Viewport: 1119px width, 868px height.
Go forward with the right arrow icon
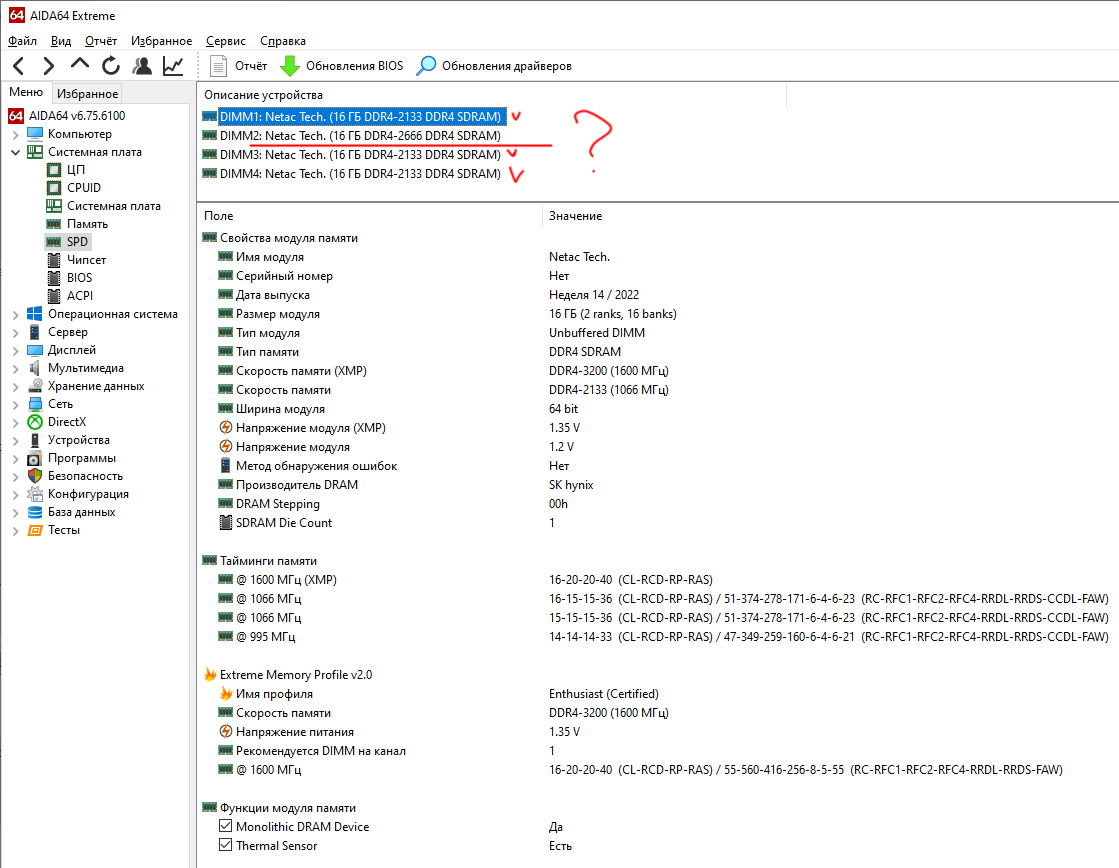(49, 66)
